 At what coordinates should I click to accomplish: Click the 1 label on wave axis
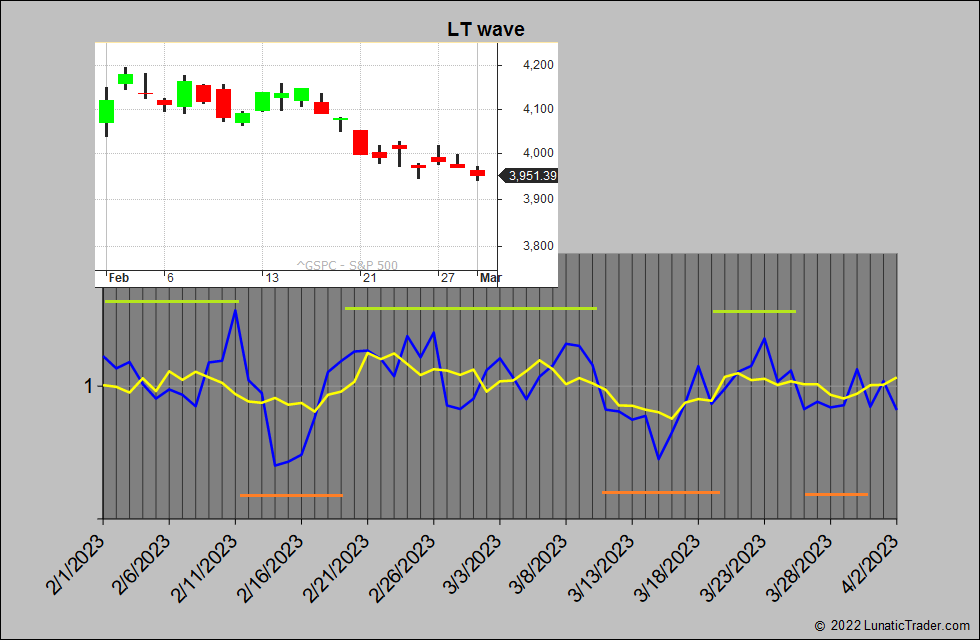[89, 386]
